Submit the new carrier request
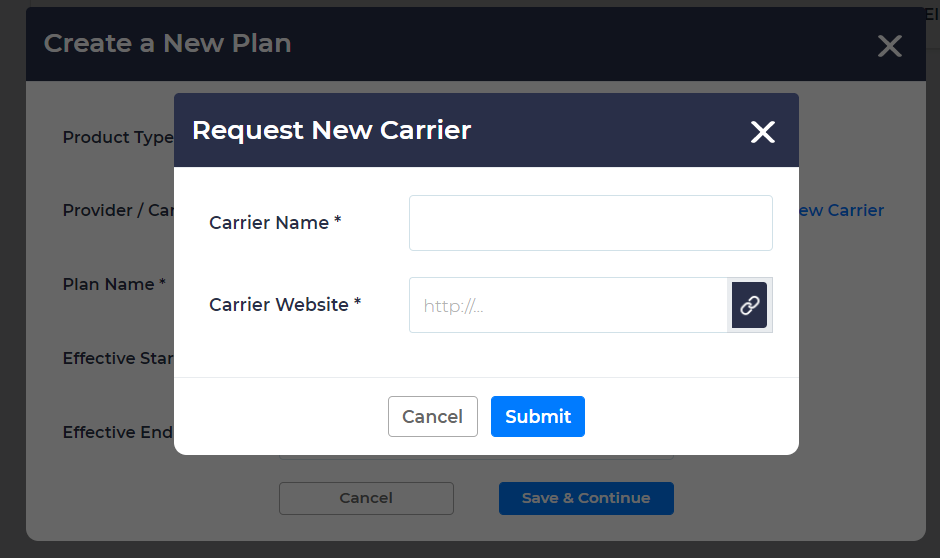940x558 pixels. coord(538,417)
